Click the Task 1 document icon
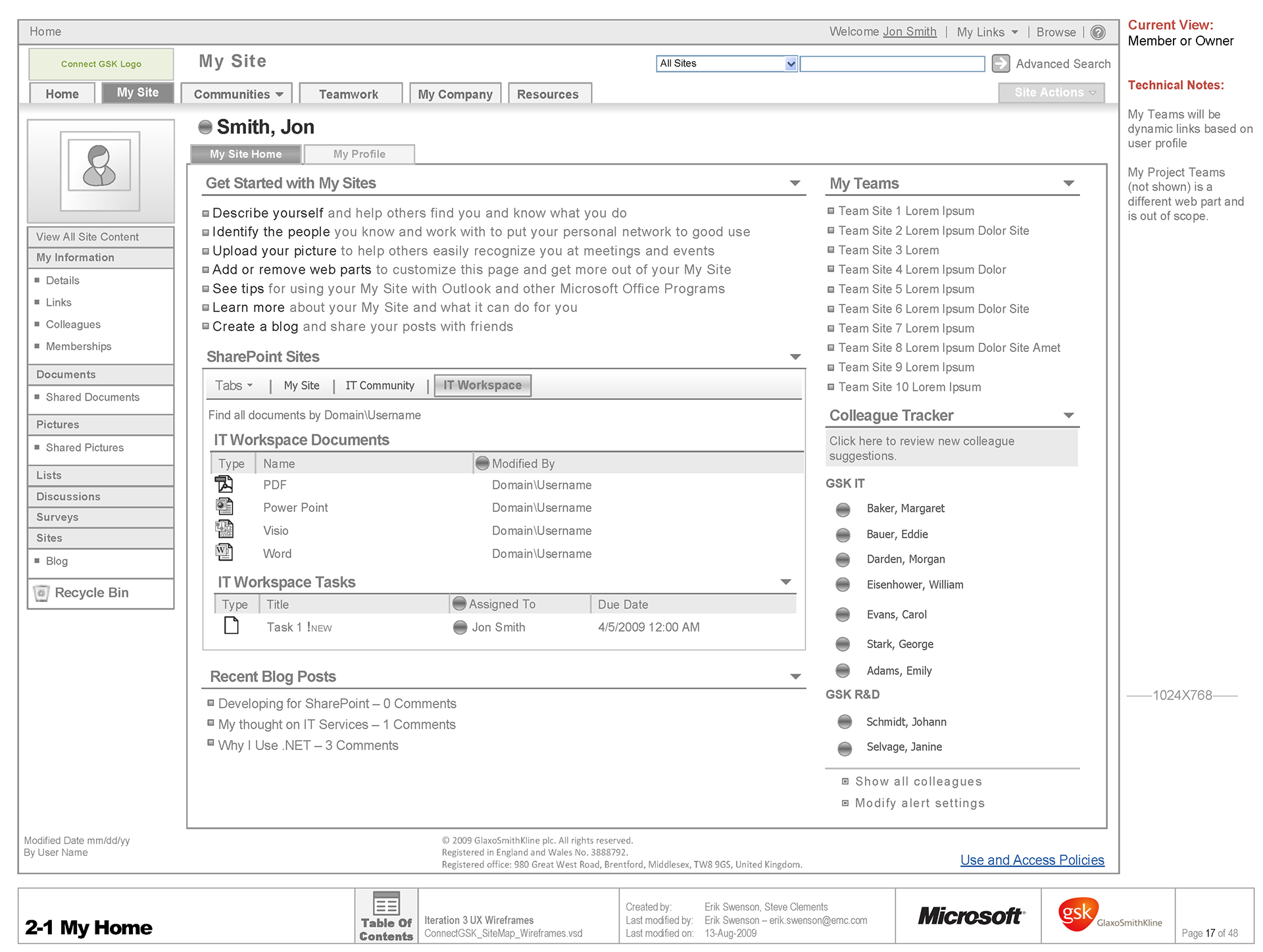 pyautogui.click(x=232, y=626)
